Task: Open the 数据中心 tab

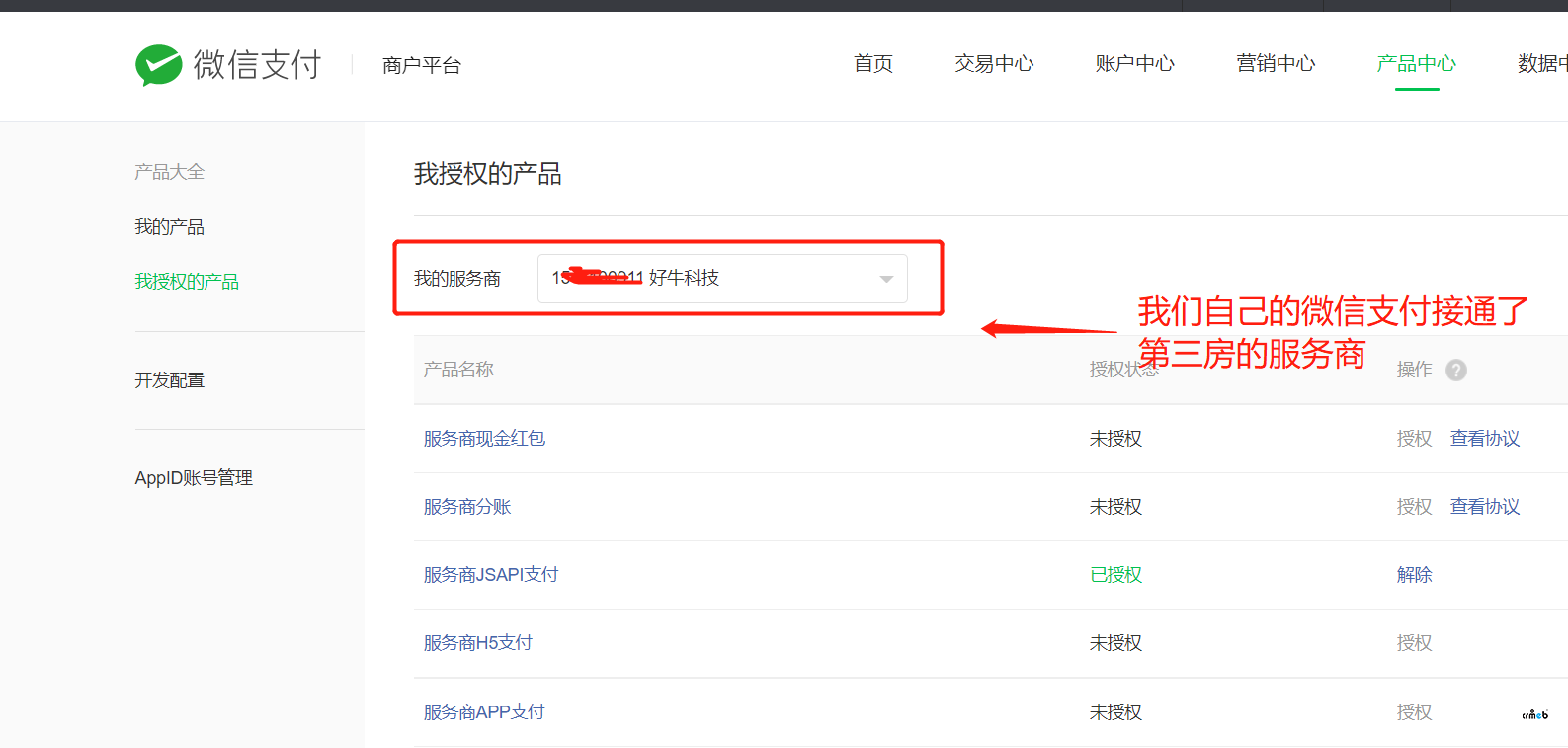Action: tap(1542, 64)
